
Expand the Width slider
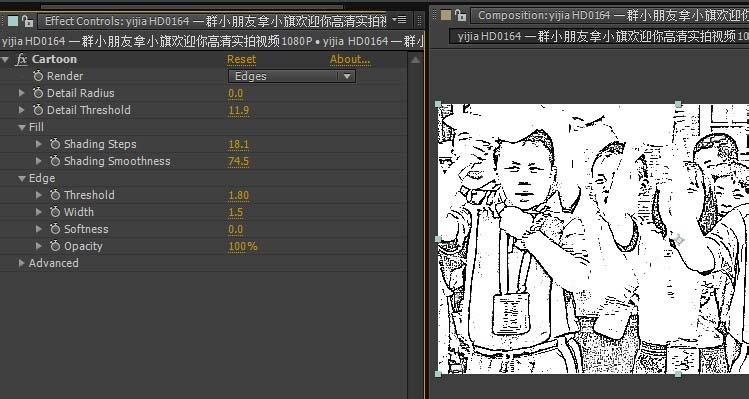[39, 212]
